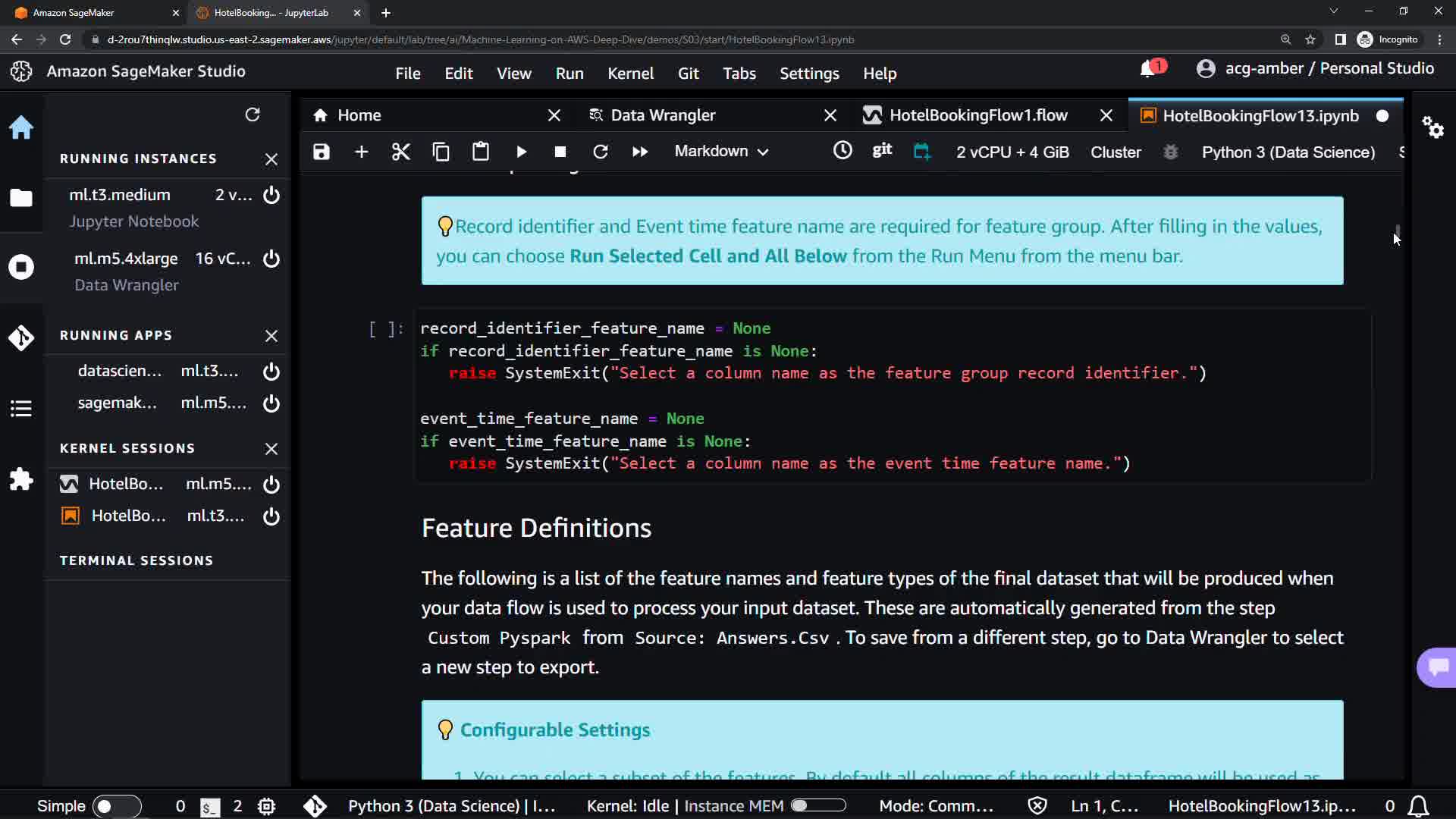Open the Markdown cell type dropdown

pyautogui.click(x=721, y=152)
